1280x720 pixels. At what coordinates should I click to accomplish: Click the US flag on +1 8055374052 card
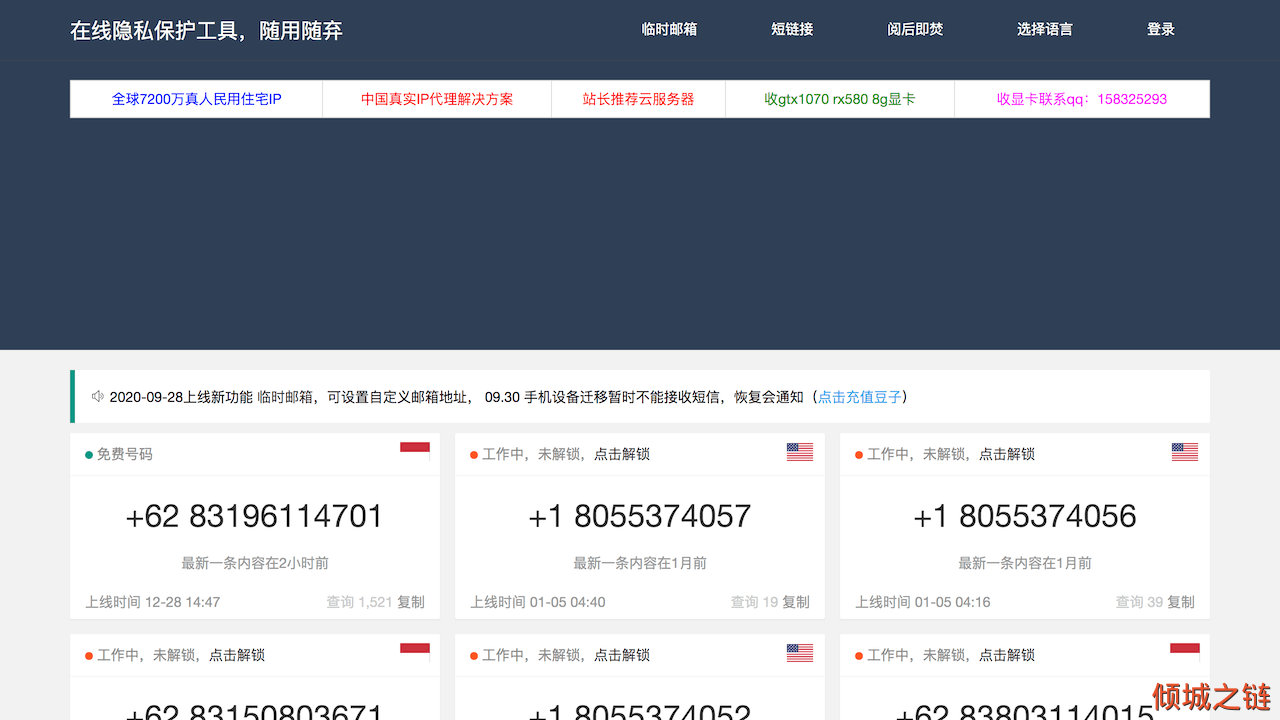pyautogui.click(x=800, y=653)
